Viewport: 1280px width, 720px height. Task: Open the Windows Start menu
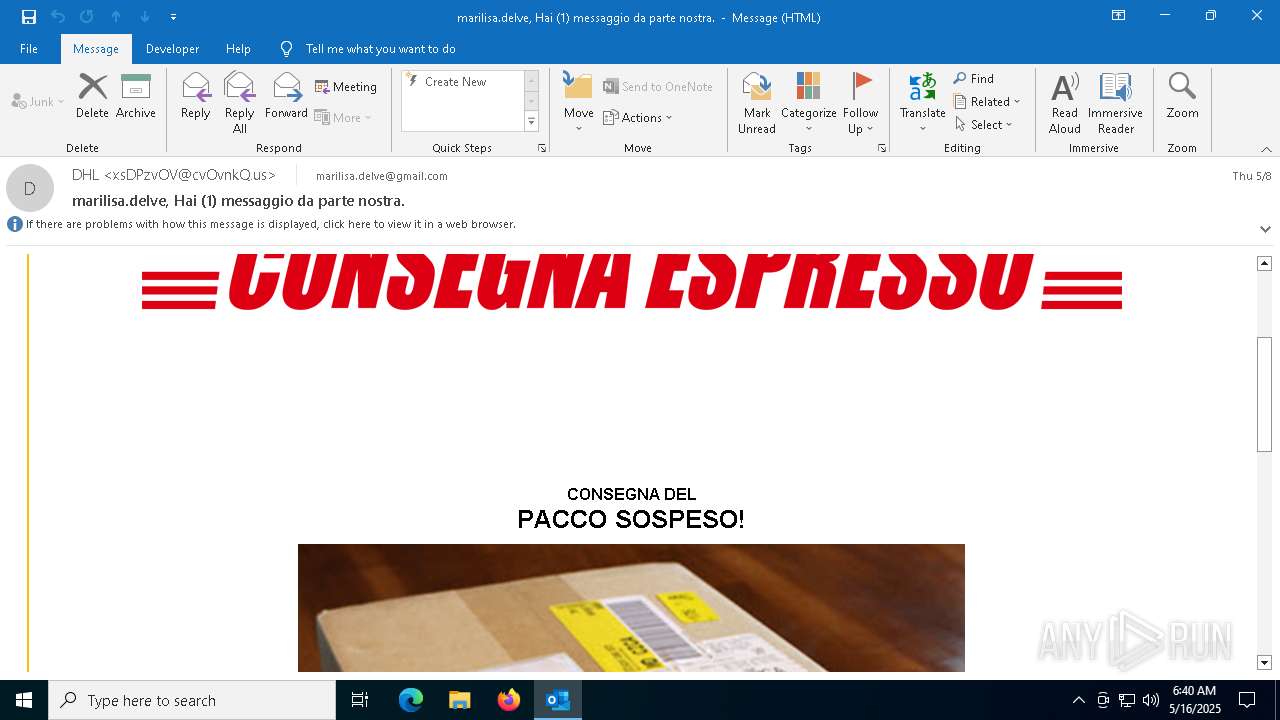coord(24,700)
